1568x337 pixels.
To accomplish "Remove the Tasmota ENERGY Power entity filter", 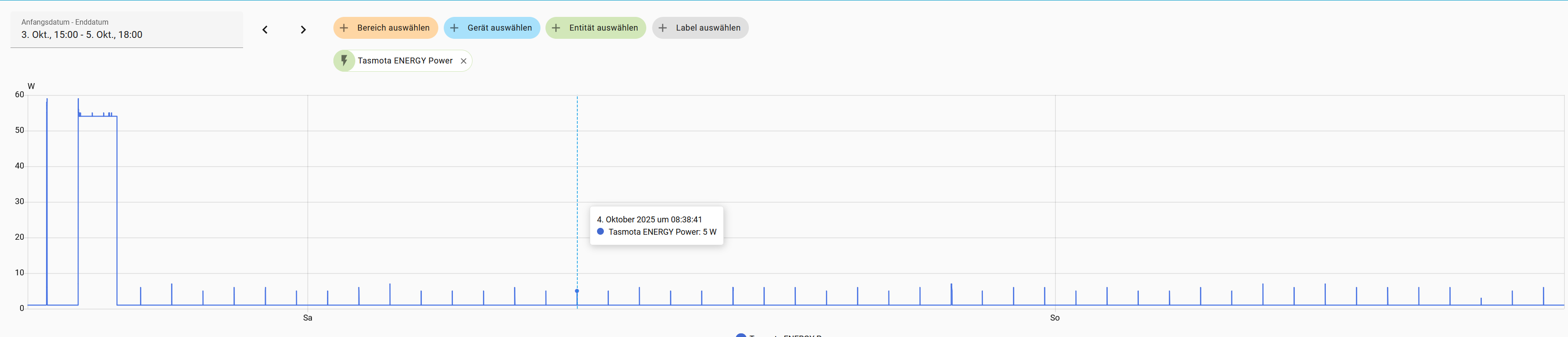I will point(463,61).
